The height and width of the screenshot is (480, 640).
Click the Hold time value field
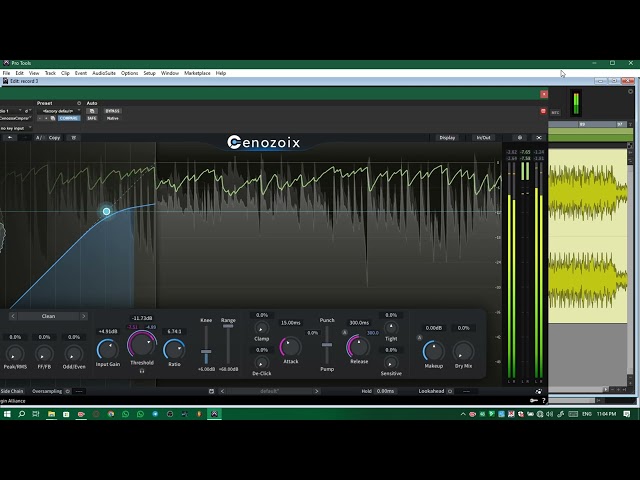[x=385, y=391]
